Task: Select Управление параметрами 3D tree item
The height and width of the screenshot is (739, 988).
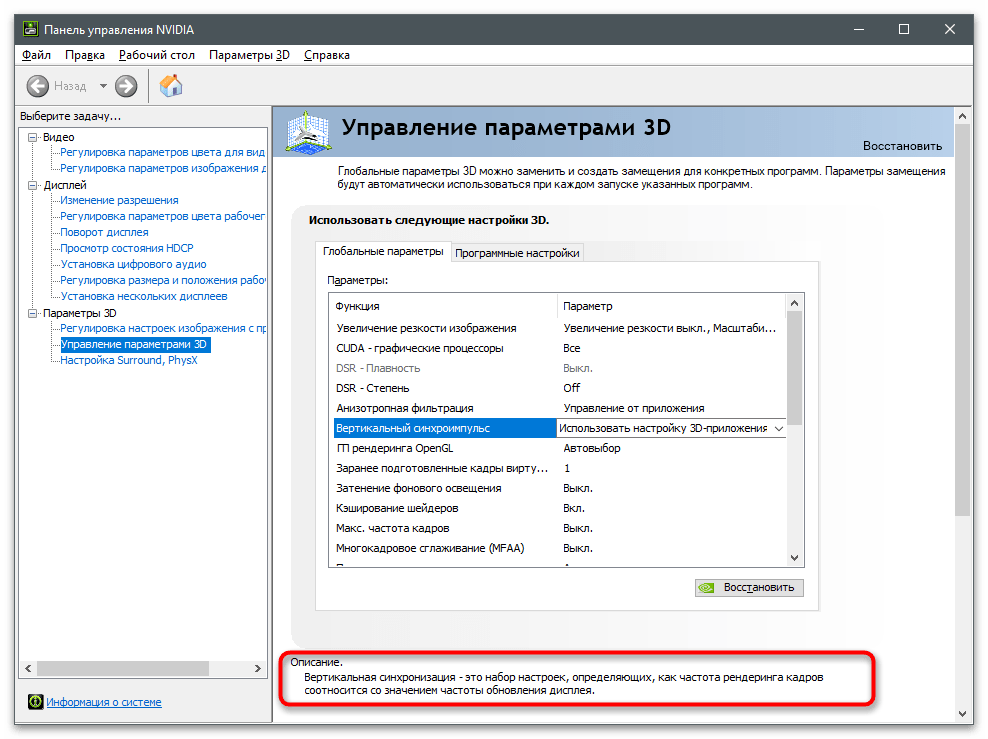Action: pos(134,345)
